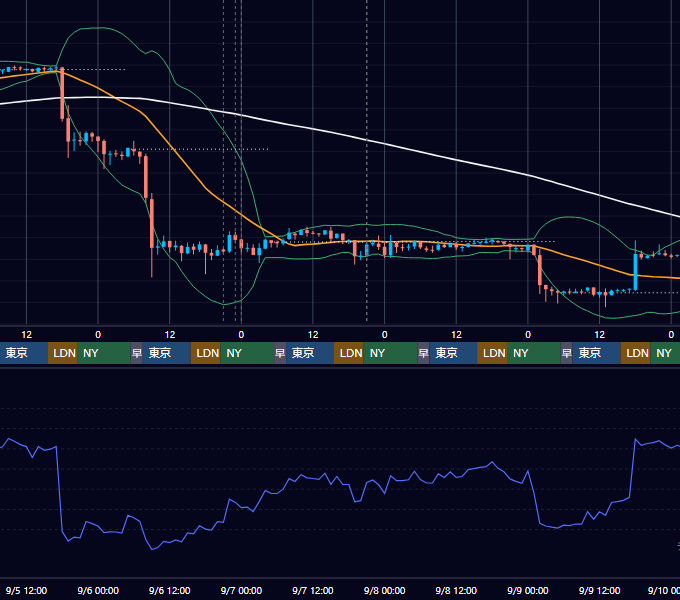680x600 pixels.
Task: Click the tall blue candle on 9/9 LDN open
Action: 635,271
